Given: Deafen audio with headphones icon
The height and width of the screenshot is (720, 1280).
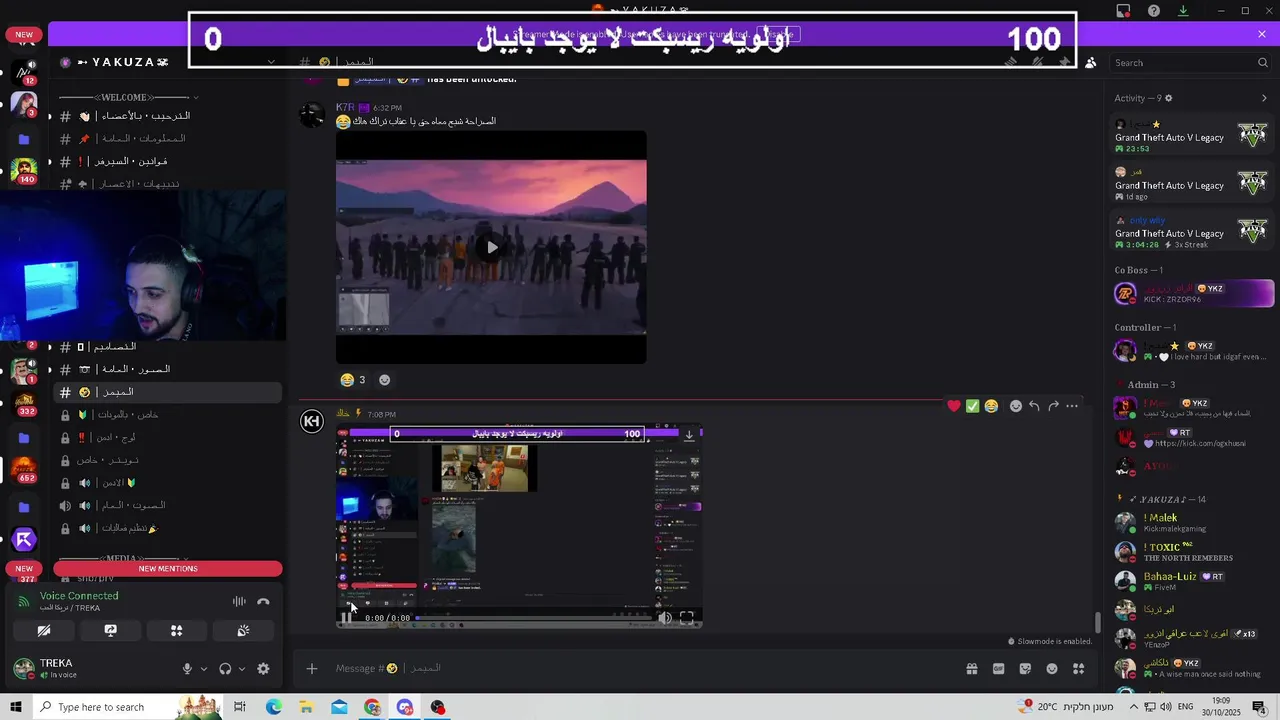Looking at the screenshot, I should coord(225,669).
